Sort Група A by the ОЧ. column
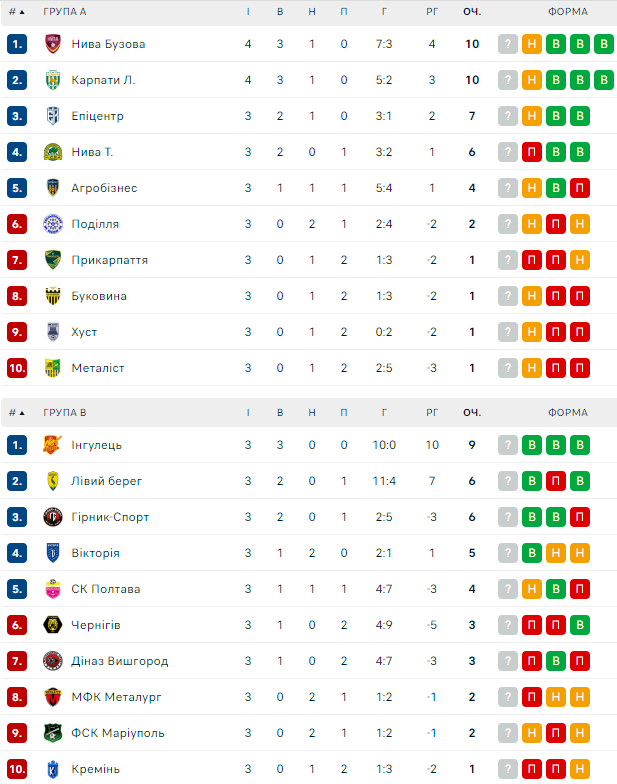This screenshot has width=617, height=784. coord(472,12)
